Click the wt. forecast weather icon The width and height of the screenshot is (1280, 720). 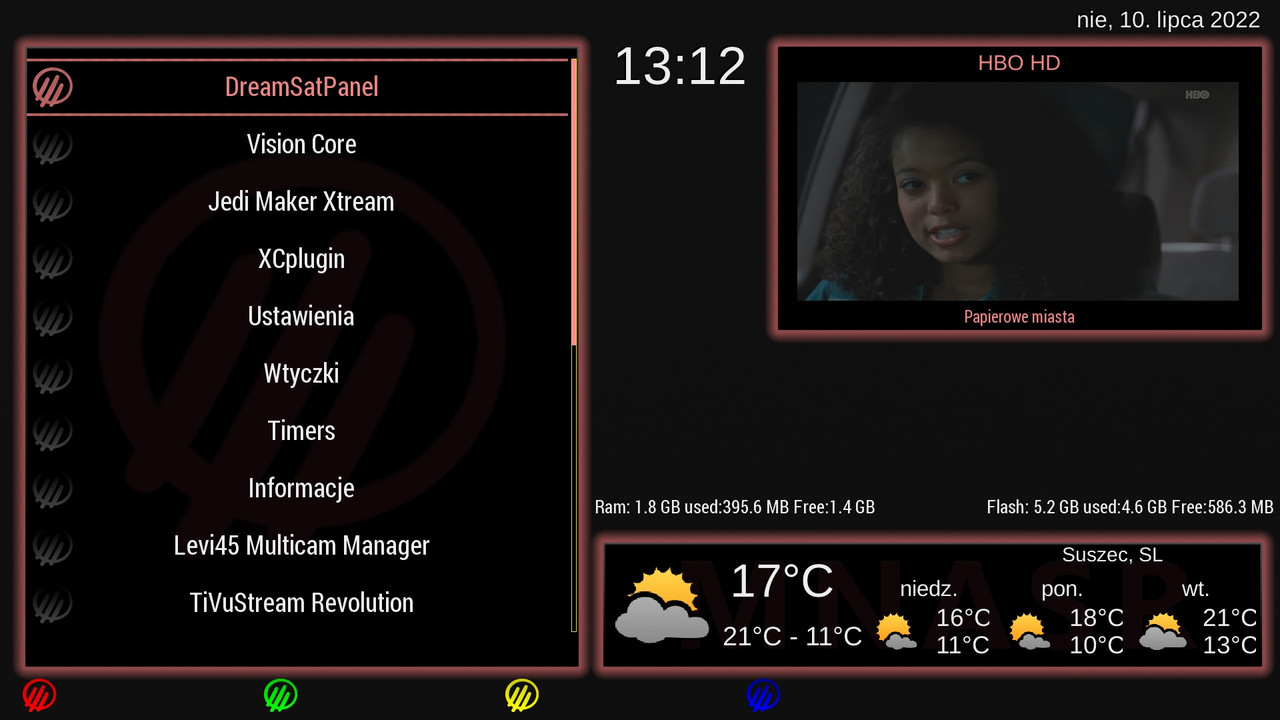[1162, 632]
